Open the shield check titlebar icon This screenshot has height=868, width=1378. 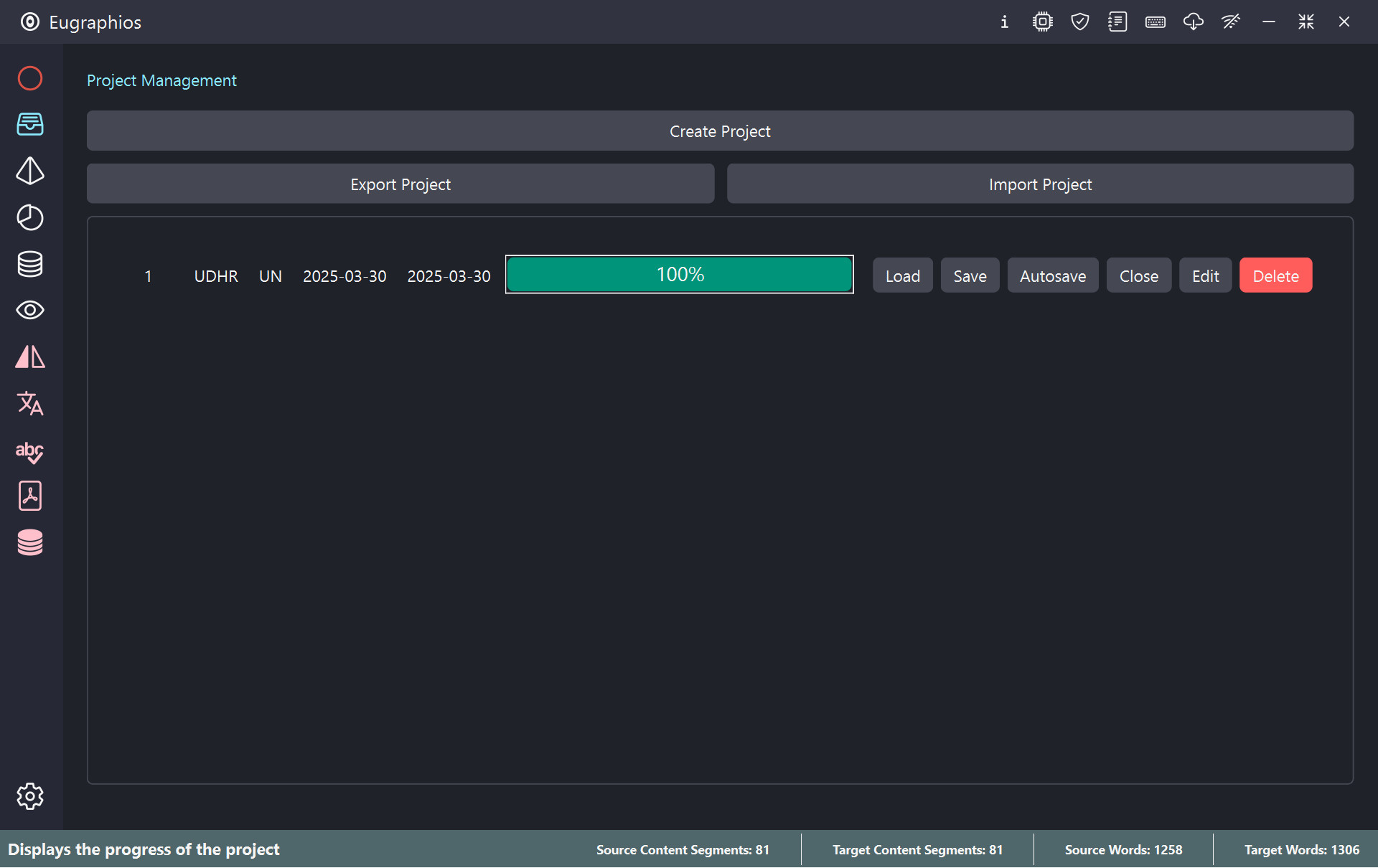point(1080,22)
